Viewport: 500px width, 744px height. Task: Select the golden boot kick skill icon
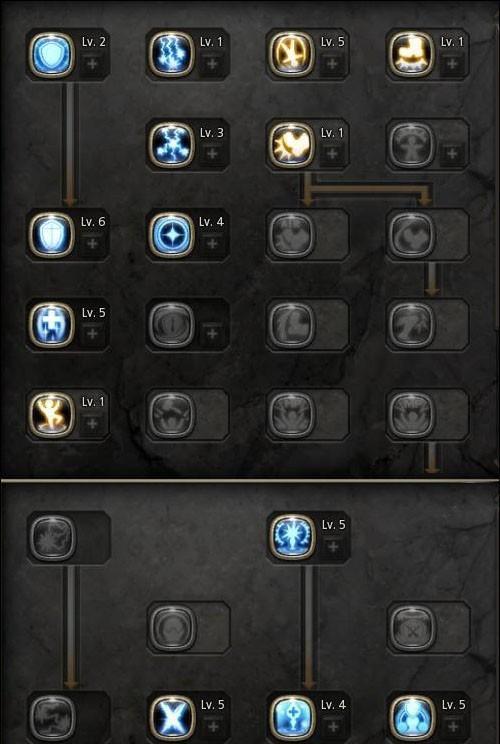pos(412,54)
